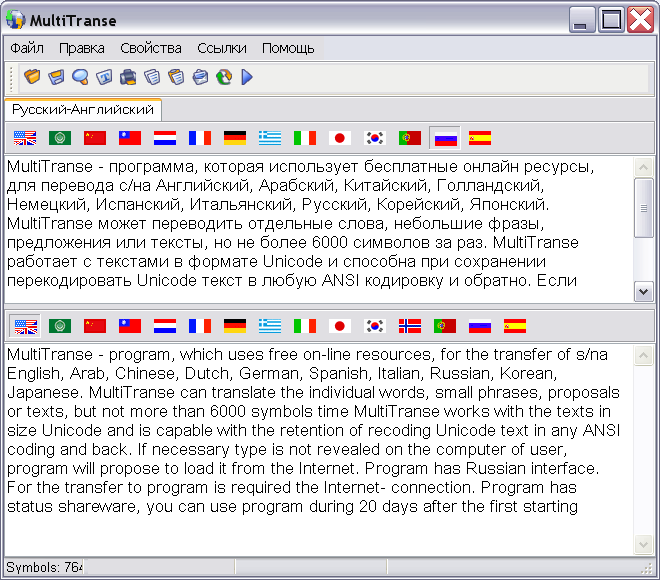Set target language to Greek flag
The height and width of the screenshot is (580, 660).
tap(270, 326)
